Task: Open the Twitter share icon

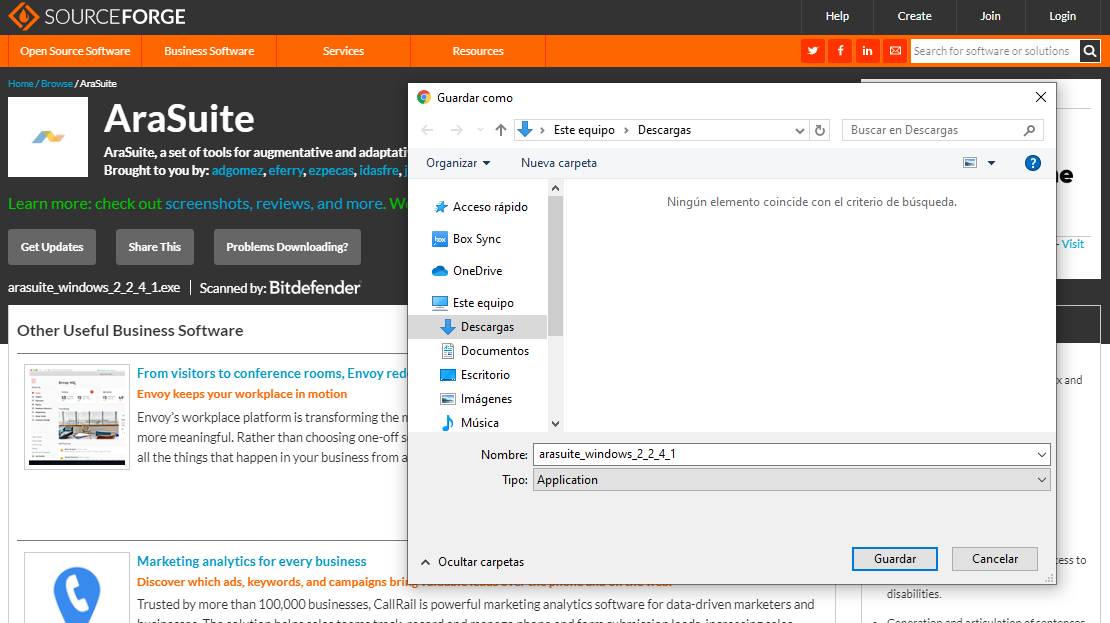Action: tap(813, 51)
